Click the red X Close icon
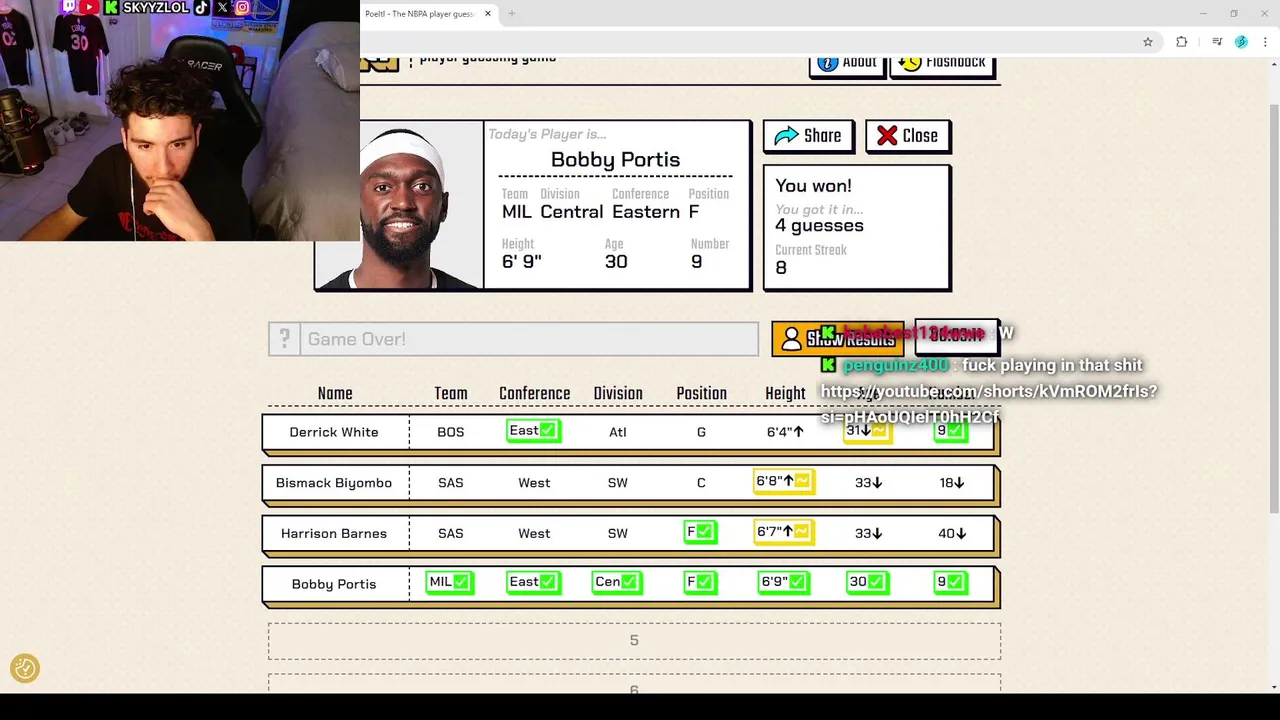 click(887, 136)
